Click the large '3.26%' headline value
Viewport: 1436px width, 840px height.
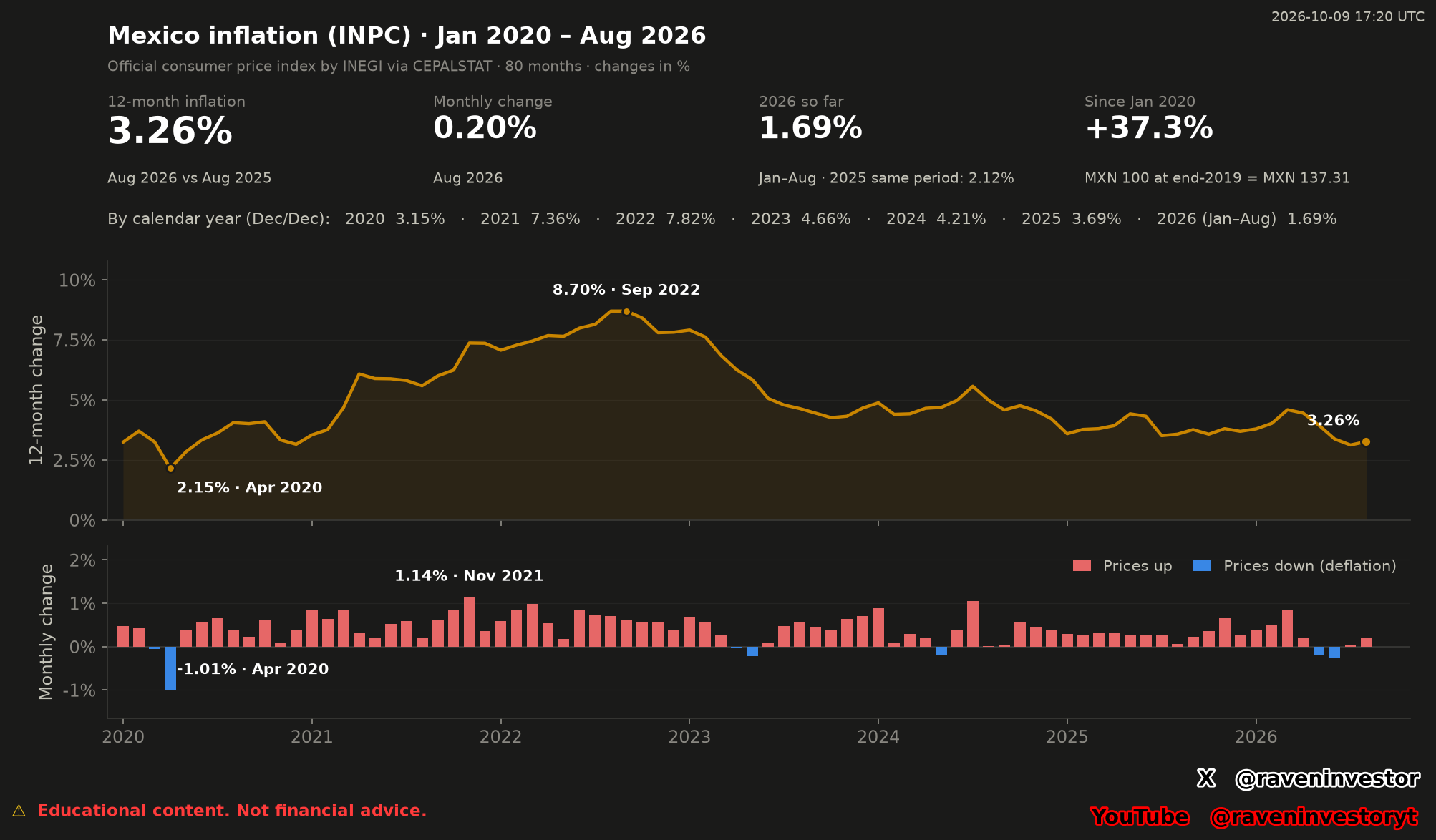pos(170,132)
